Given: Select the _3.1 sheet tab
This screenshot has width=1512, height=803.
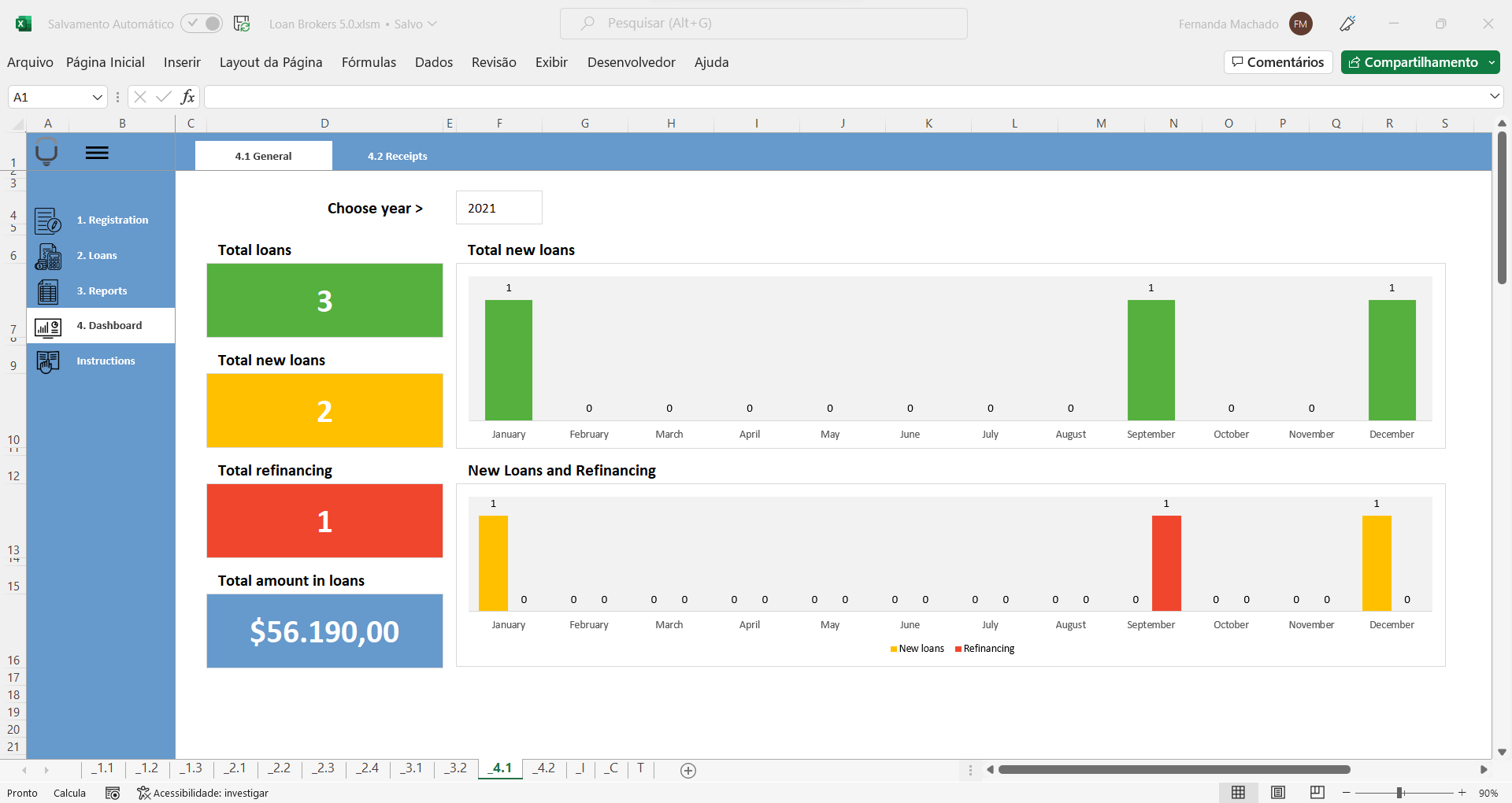Looking at the screenshot, I should (411, 768).
